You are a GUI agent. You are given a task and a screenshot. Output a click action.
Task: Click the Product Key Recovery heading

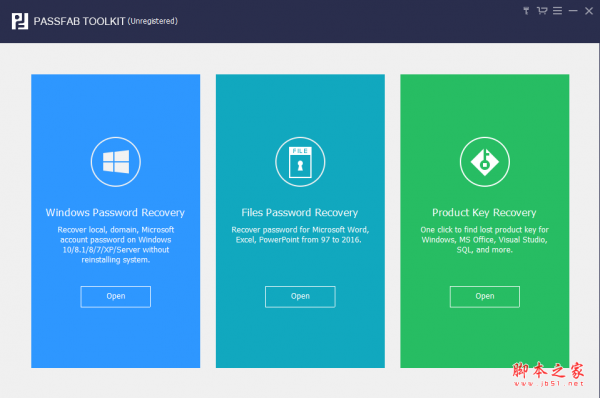point(484,212)
